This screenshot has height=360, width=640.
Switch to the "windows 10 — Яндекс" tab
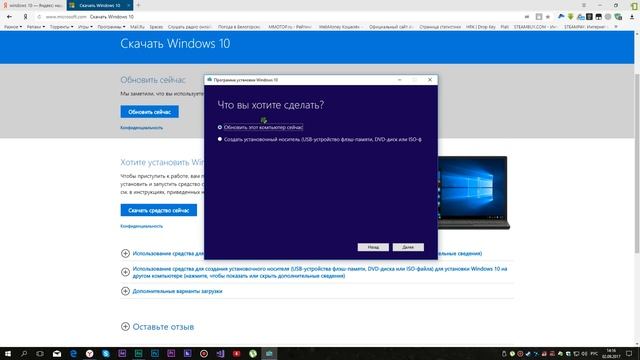33,5
